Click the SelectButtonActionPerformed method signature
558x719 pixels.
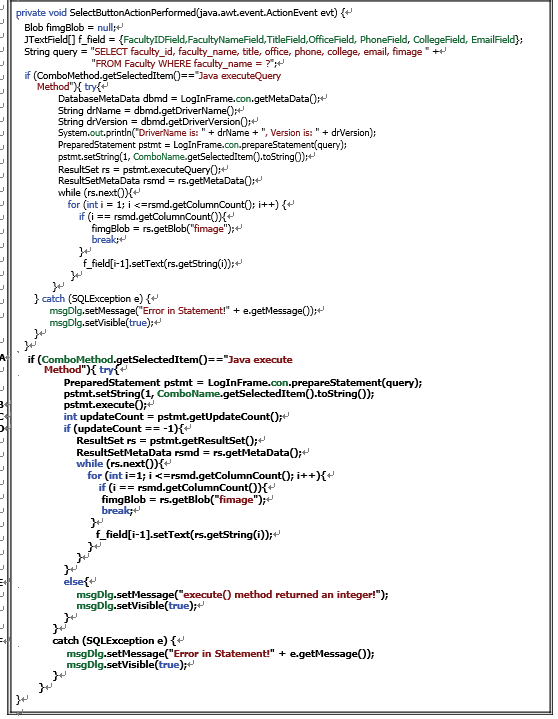(x=180, y=13)
